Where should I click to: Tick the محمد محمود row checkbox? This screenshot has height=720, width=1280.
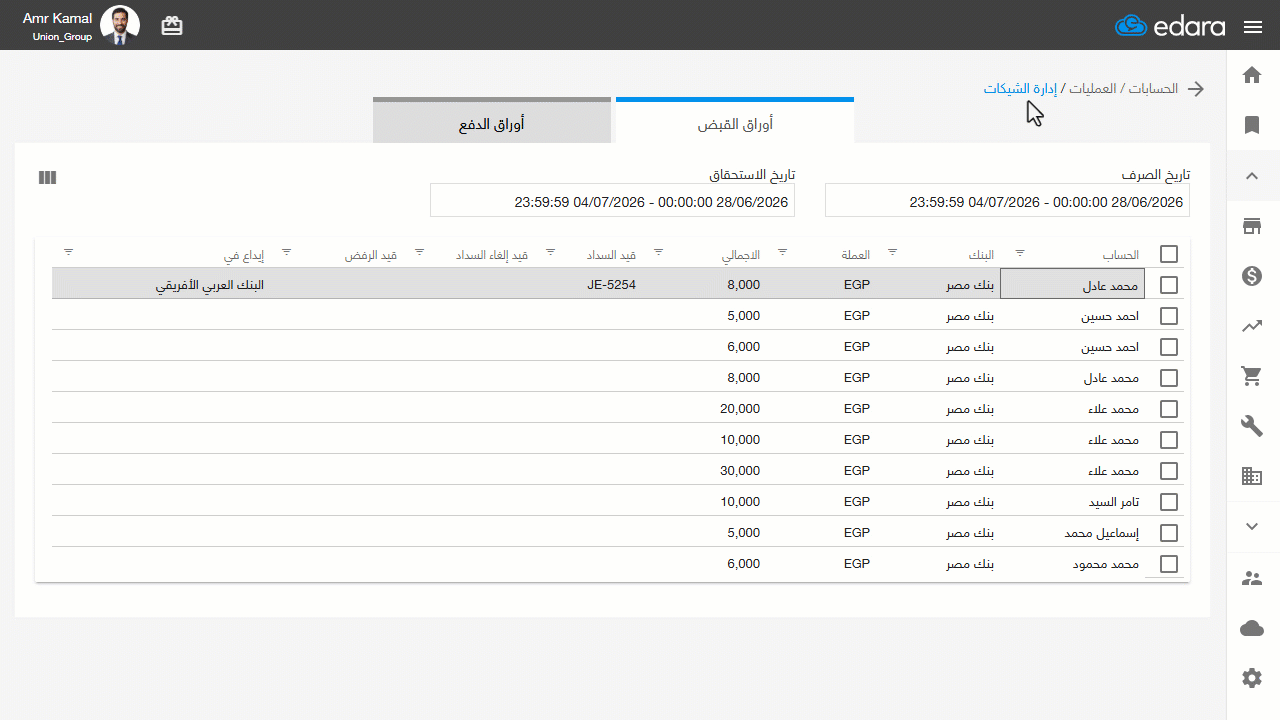1169,564
